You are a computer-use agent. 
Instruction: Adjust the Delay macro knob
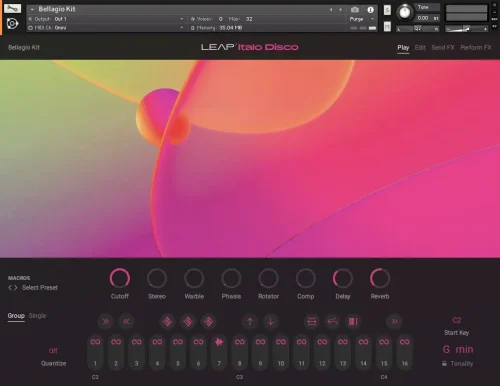[343, 278]
